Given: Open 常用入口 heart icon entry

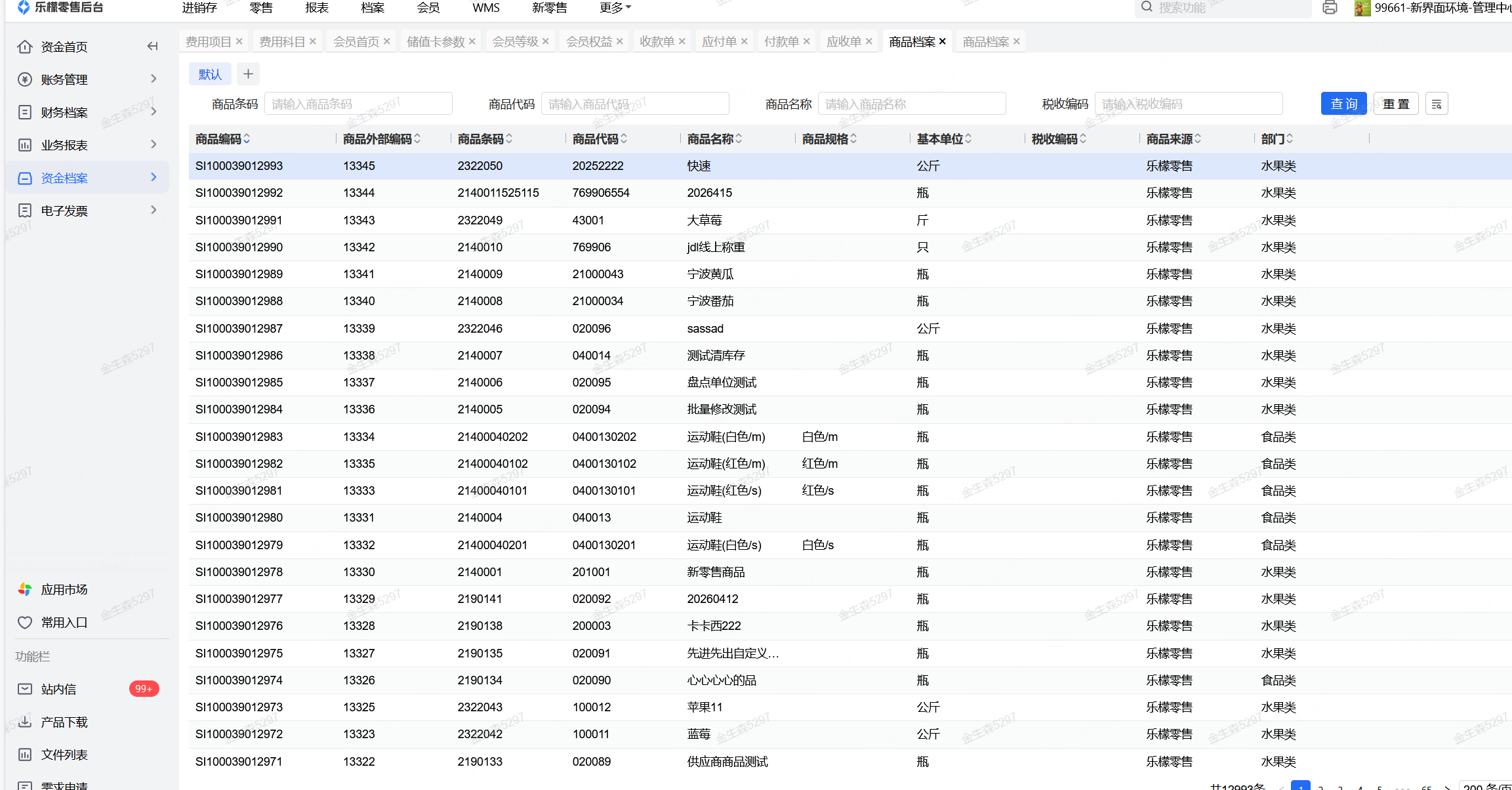Looking at the screenshot, I should point(64,622).
